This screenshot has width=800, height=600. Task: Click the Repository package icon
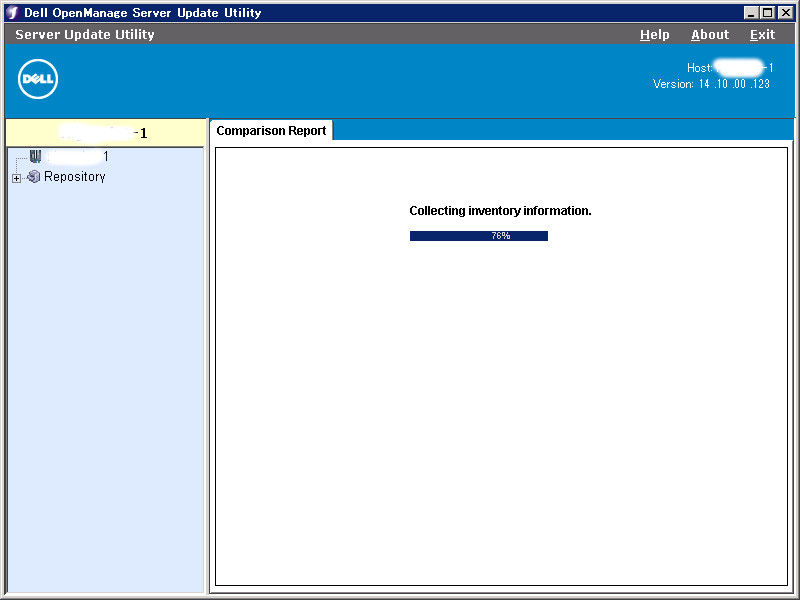pos(34,177)
